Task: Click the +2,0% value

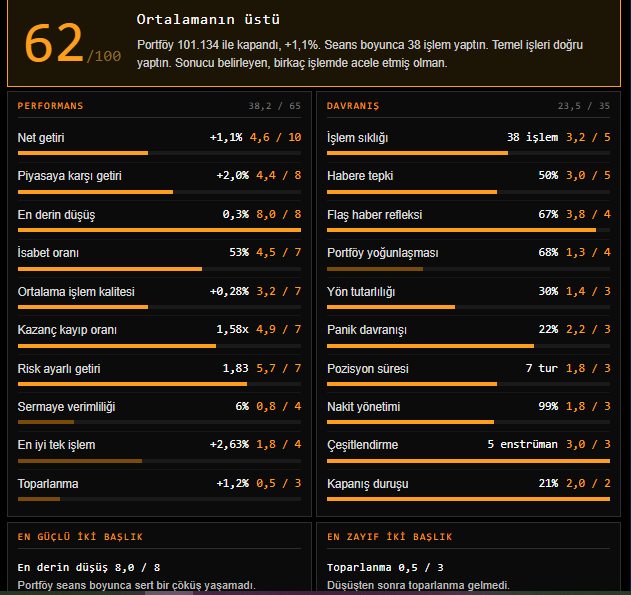Action: pos(233,175)
